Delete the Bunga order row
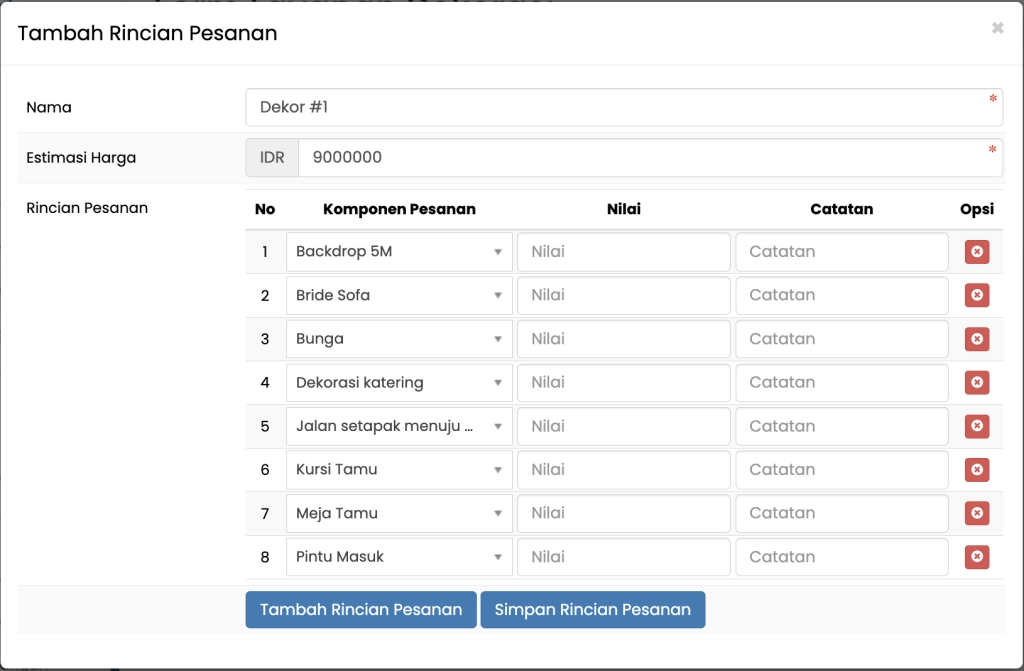The height and width of the screenshot is (671, 1024). pos(976,339)
